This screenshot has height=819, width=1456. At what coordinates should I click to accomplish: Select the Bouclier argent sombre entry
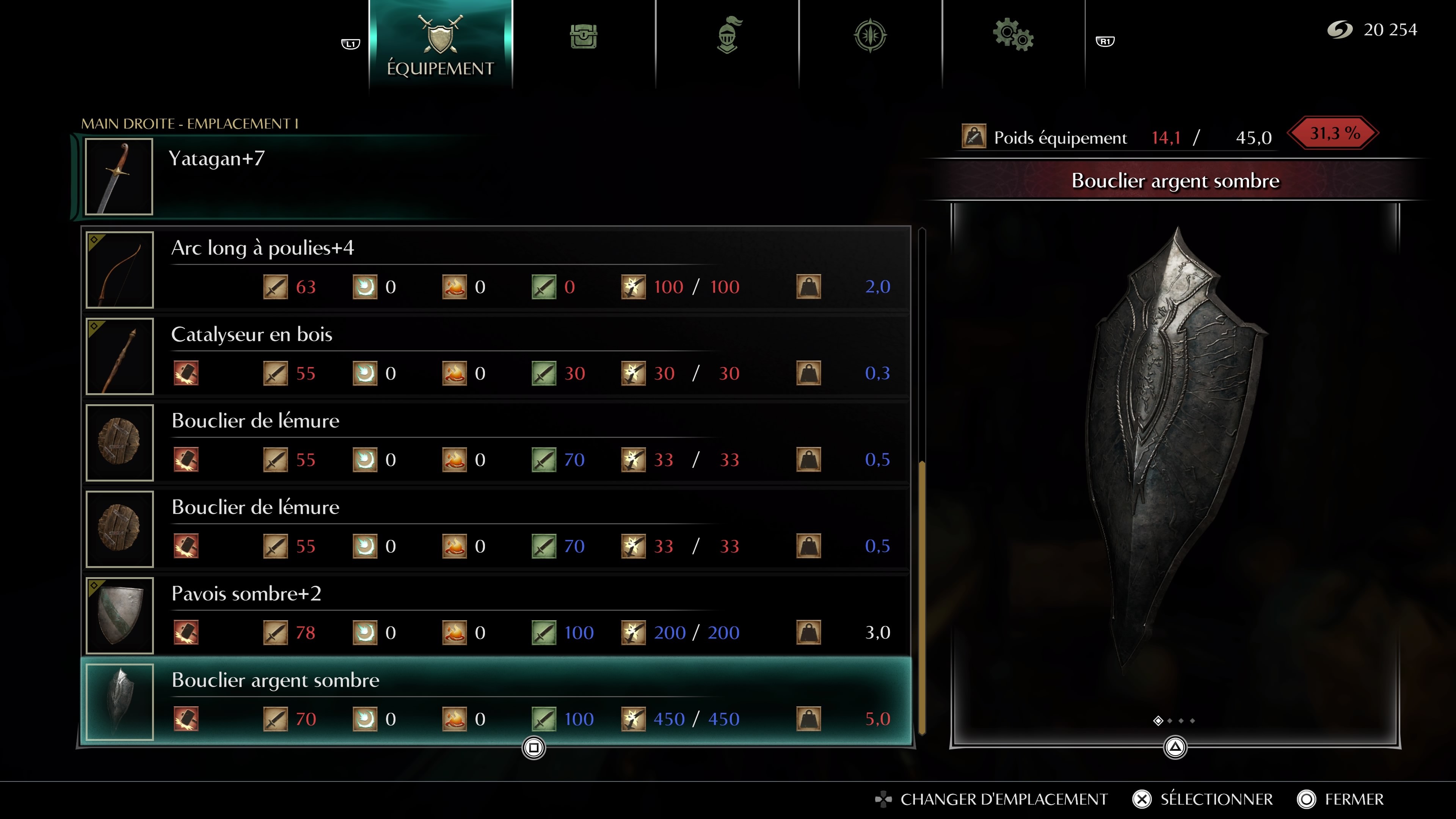click(496, 702)
